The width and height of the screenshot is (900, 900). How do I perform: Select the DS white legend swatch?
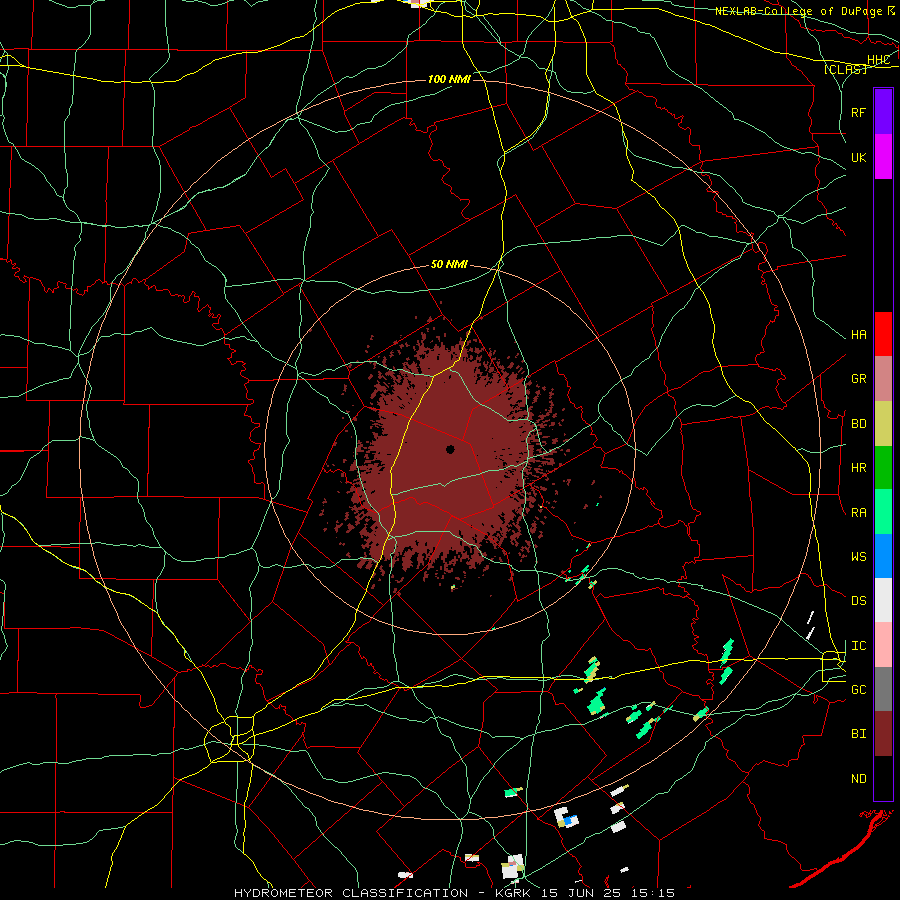tap(883, 600)
